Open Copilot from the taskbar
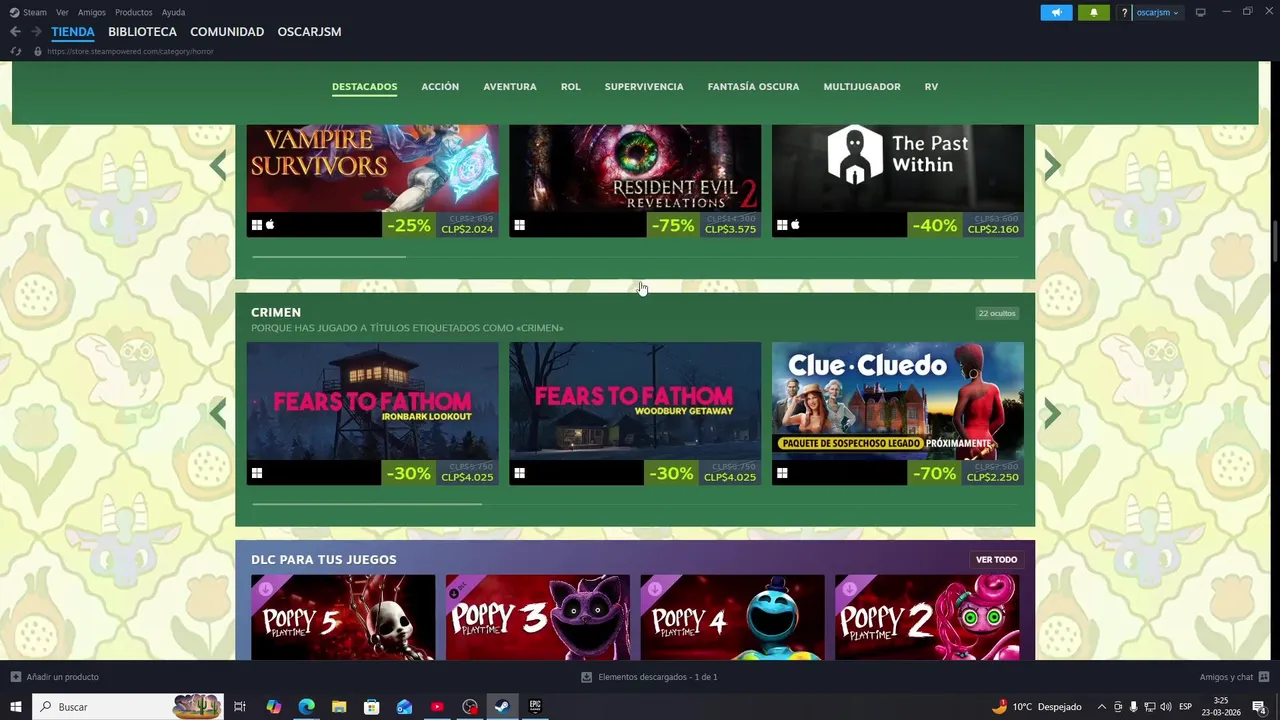Screen dimensions: 1280x720 [x=273, y=707]
